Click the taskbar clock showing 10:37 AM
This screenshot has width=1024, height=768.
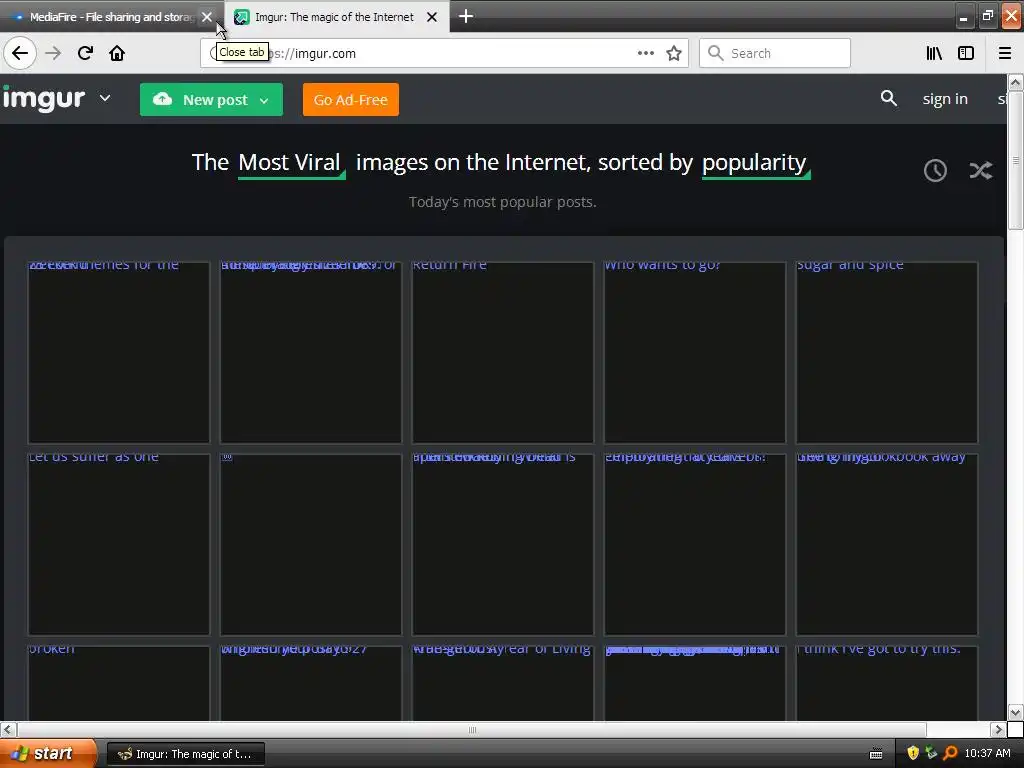click(987, 754)
